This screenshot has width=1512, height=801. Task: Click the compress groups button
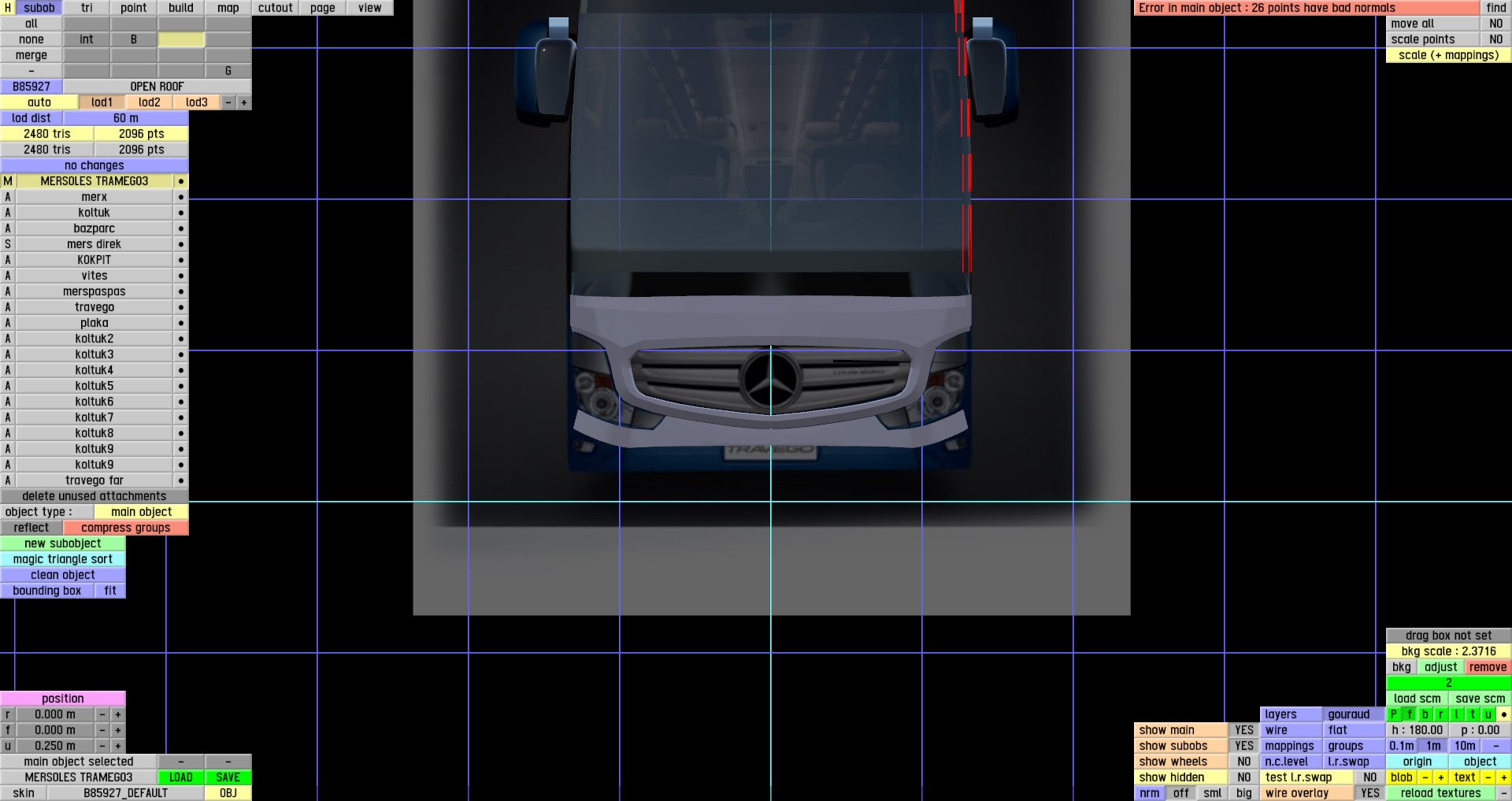pos(126,528)
